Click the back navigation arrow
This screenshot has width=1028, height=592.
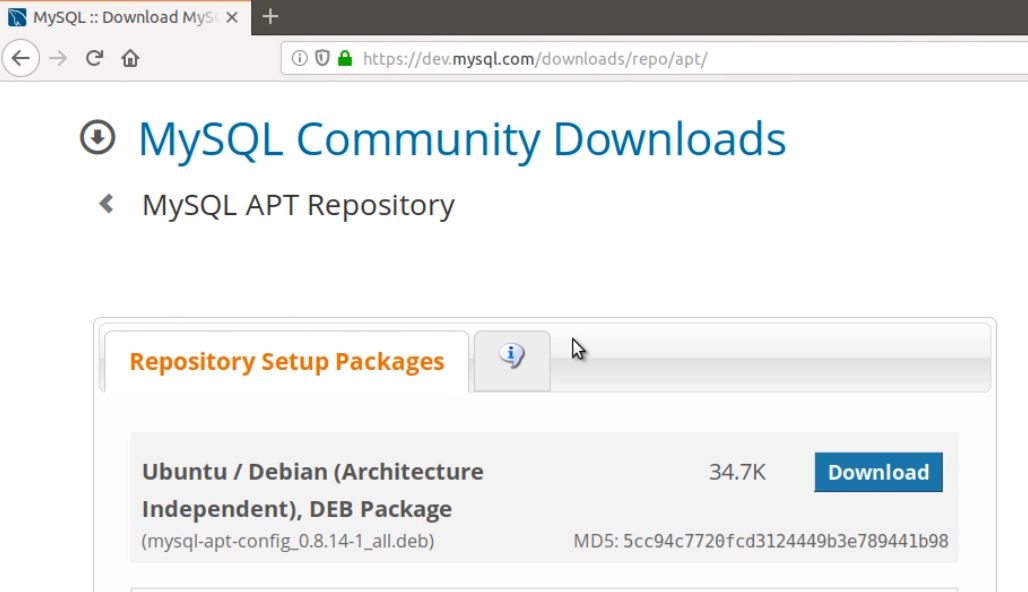(21, 58)
